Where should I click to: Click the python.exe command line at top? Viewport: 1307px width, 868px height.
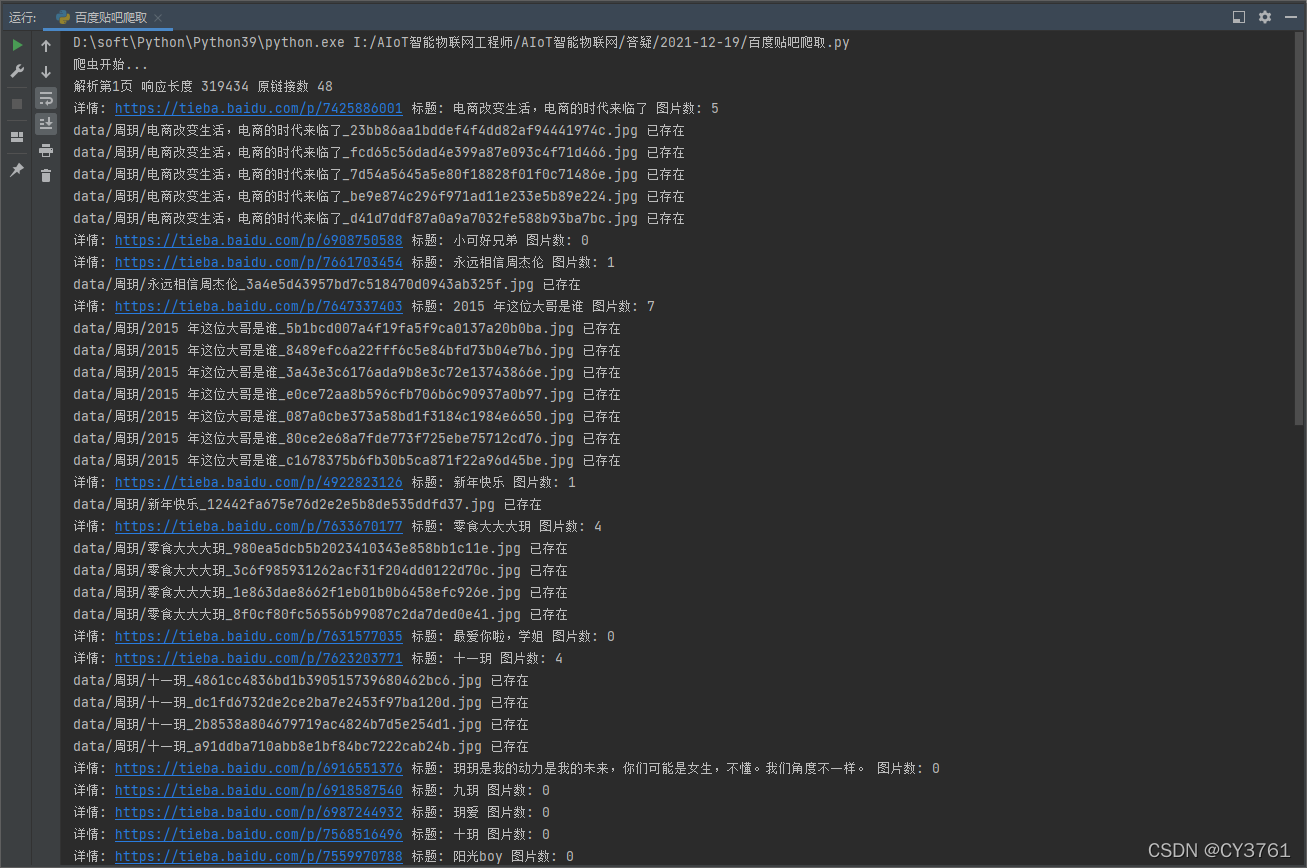(462, 42)
